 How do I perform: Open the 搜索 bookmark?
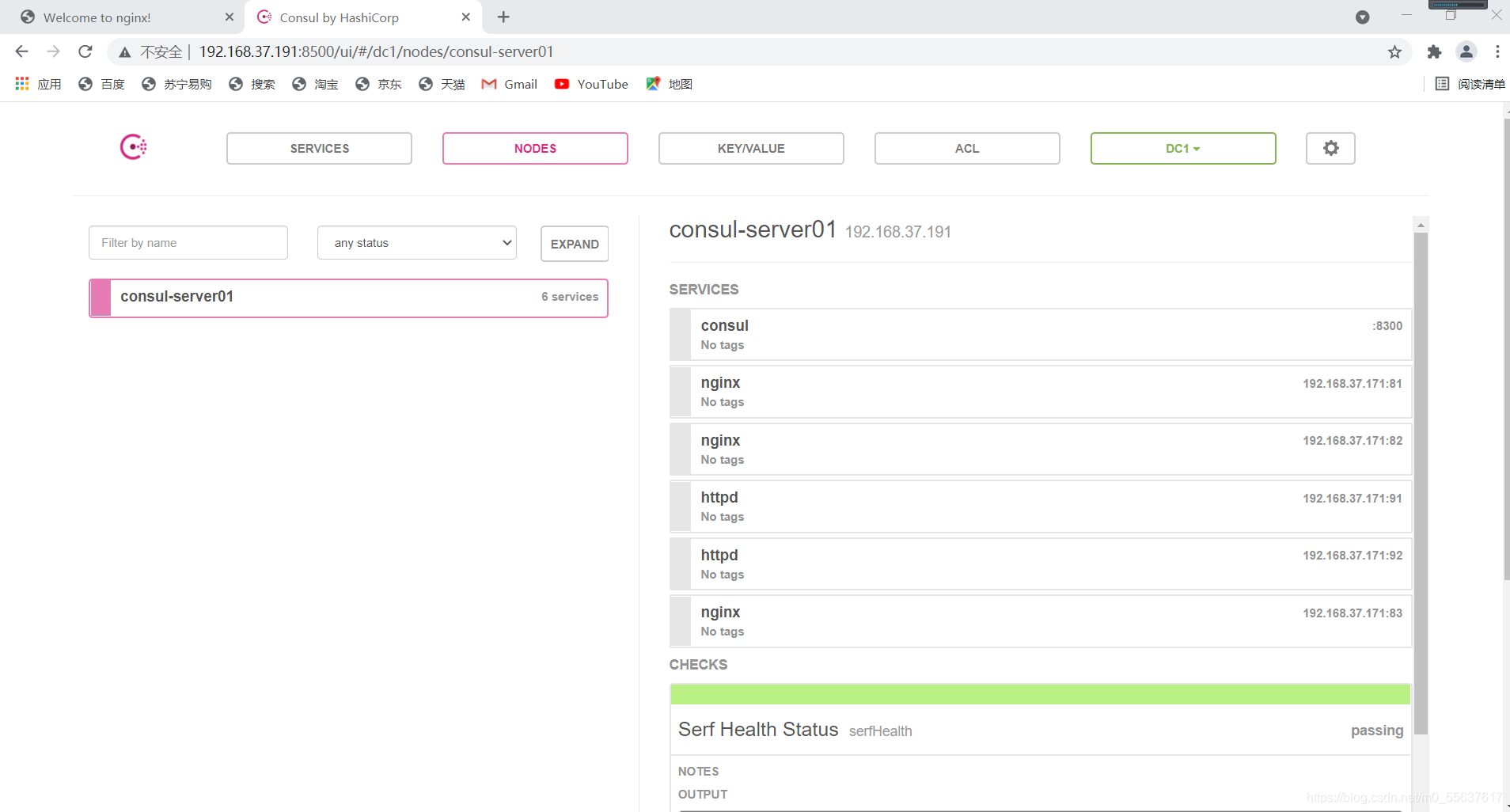(x=252, y=84)
